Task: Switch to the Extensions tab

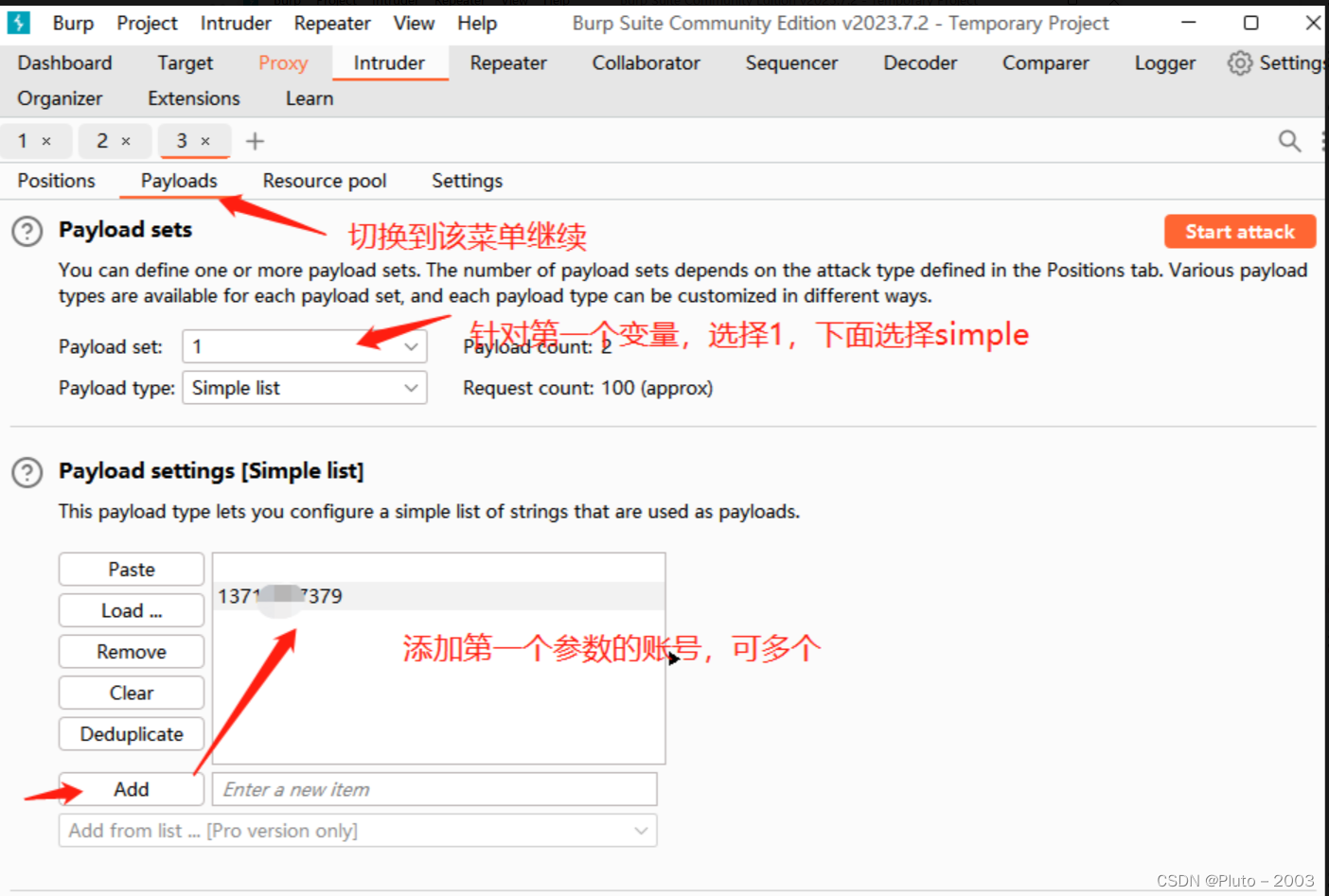Action: pos(194,98)
